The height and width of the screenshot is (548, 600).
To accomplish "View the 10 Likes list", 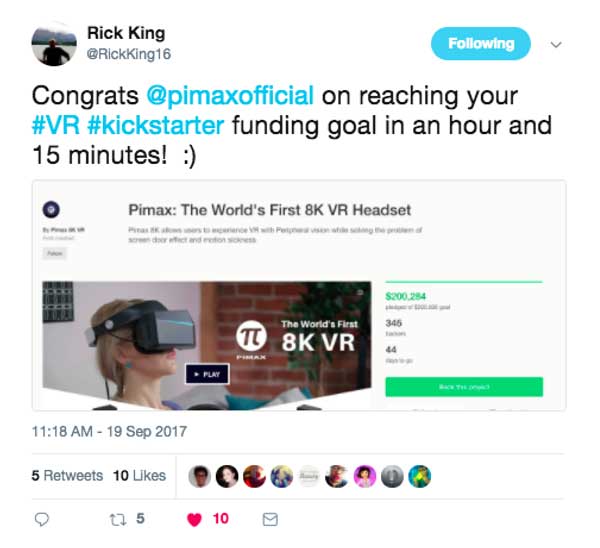I will click(x=139, y=476).
